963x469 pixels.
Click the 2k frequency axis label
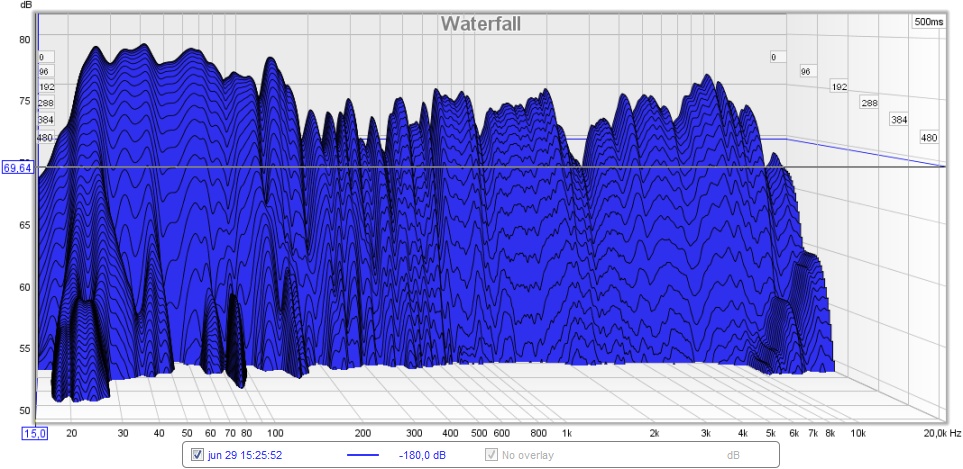click(x=655, y=433)
